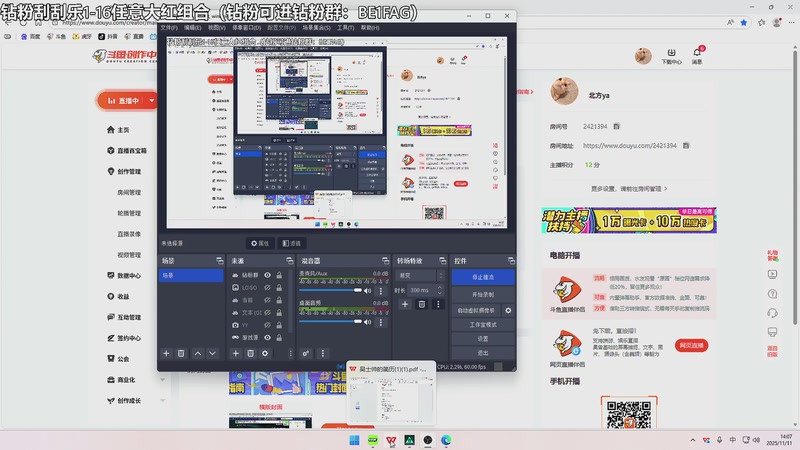Delete transition with trash icon
The width and height of the screenshot is (800, 450).
pos(421,304)
